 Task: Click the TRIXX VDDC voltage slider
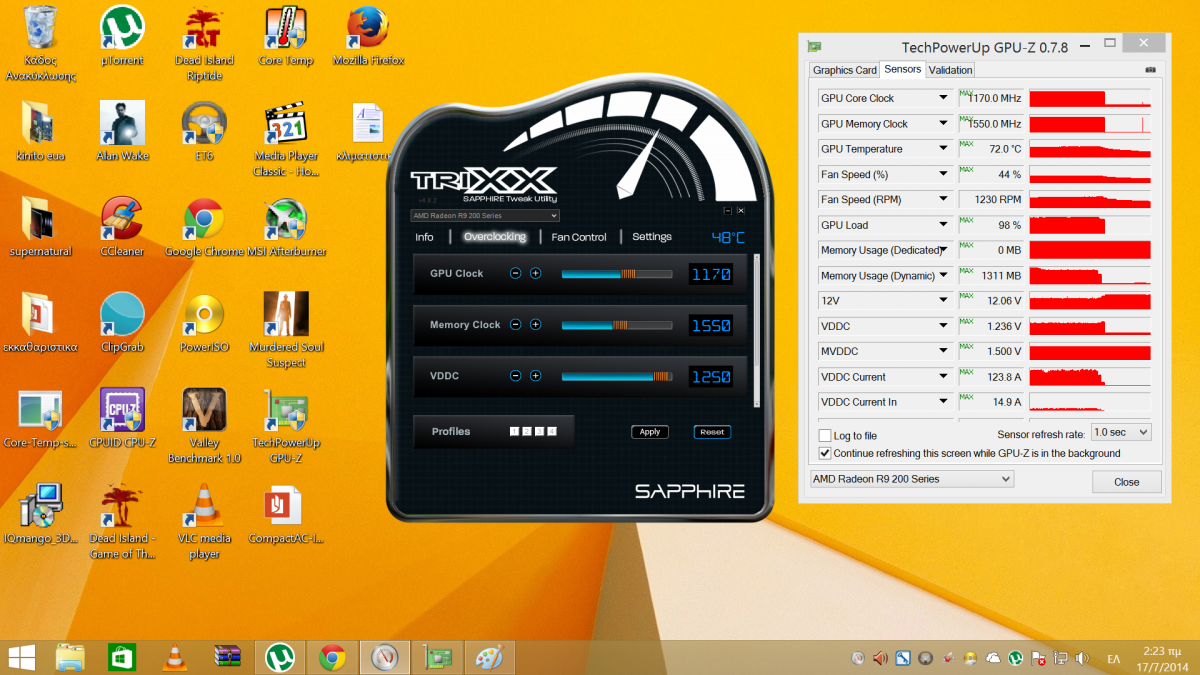point(616,376)
